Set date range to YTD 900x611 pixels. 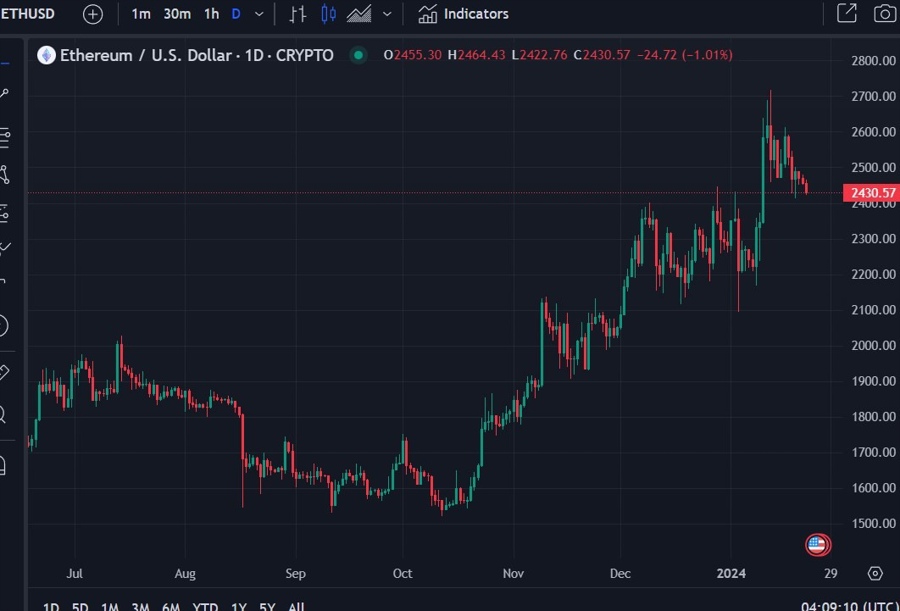point(205,606)
